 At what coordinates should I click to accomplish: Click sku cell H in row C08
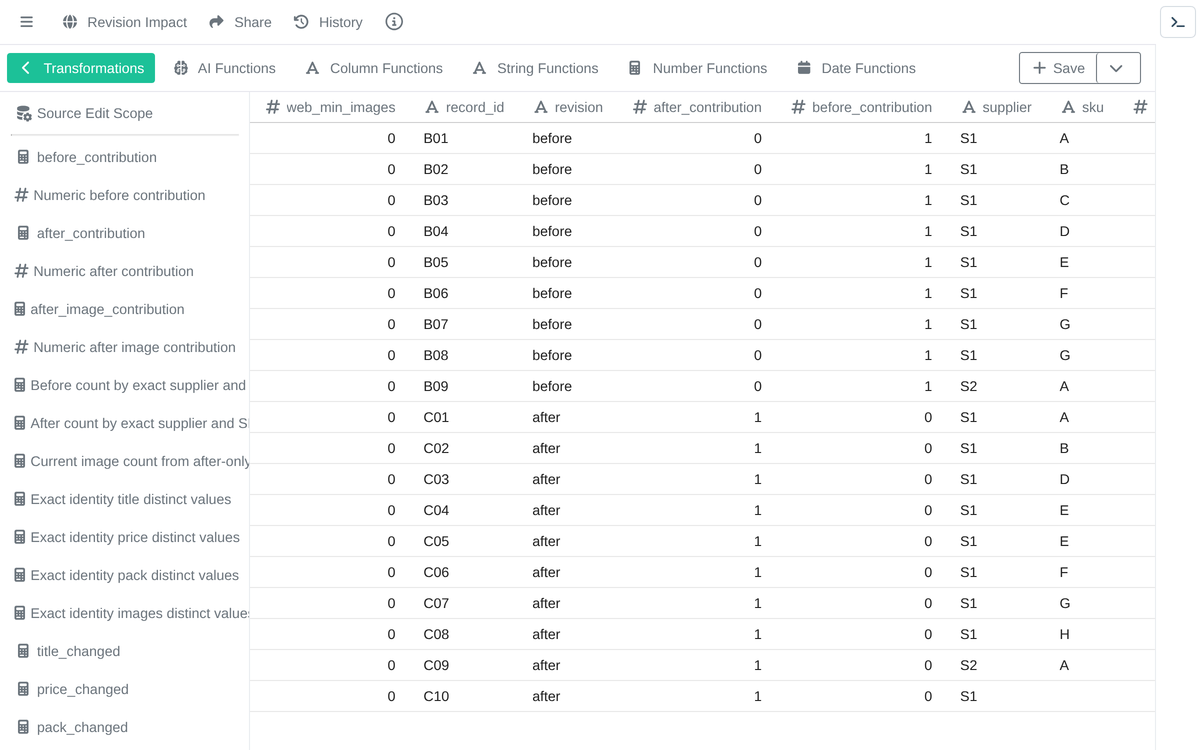click(x=1065, y=634)
